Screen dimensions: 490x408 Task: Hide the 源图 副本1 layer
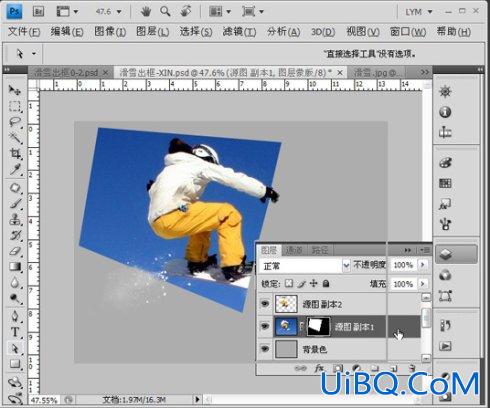click(x=265, y=326)
